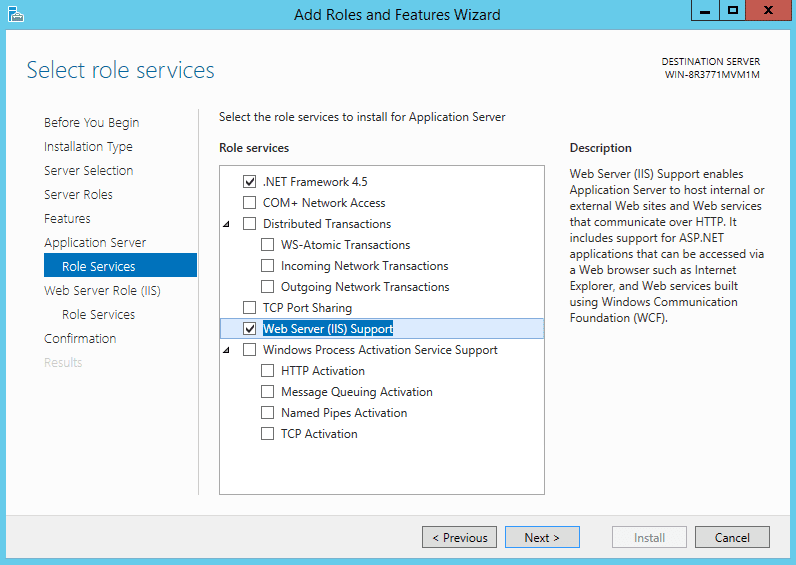Select the Web Server (IIS) Support row text
The width and height of the screenshot is (796, 565).
coord(328,329)
